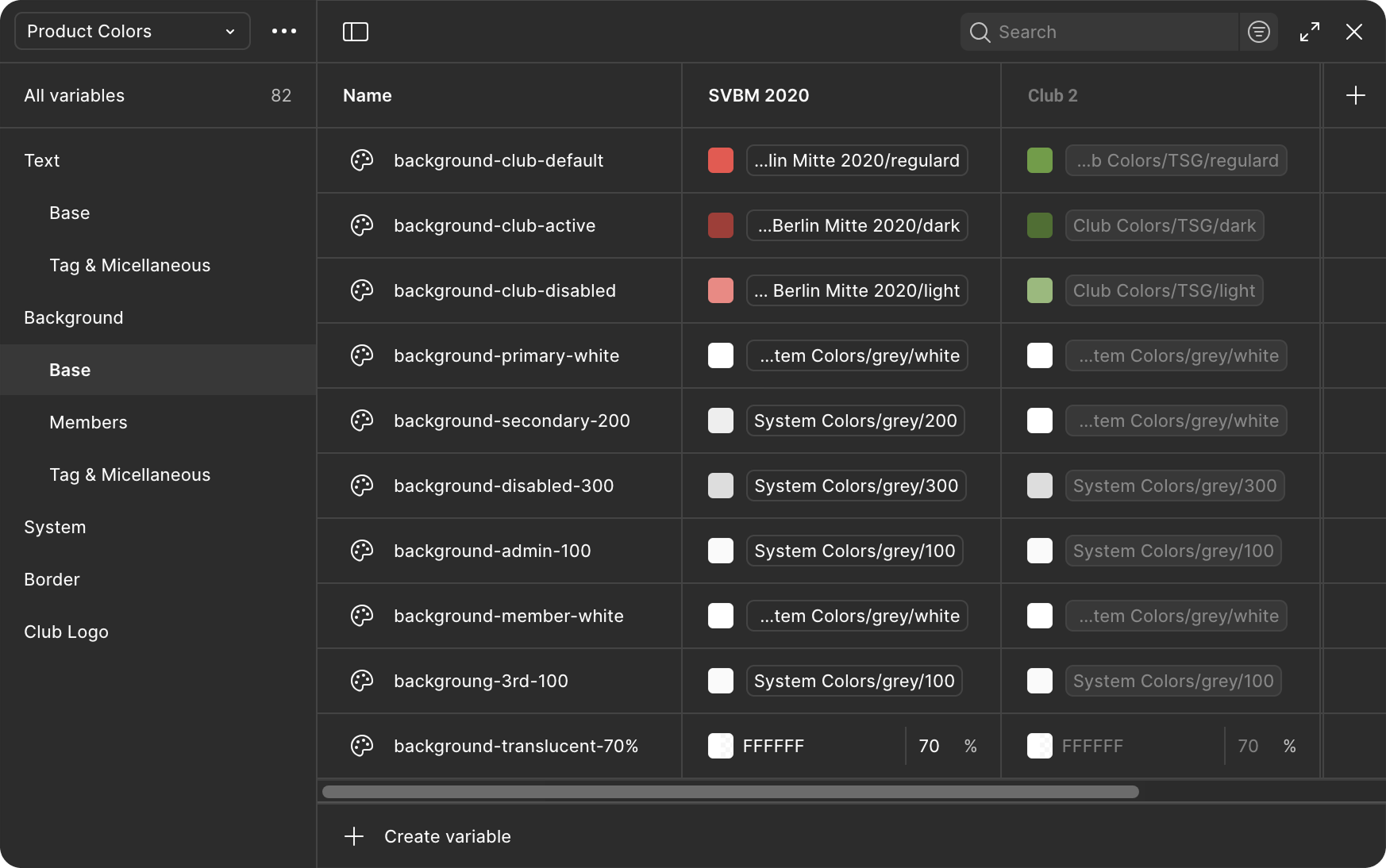Select the background-admin-100 variable name
The height and width of the screenshot is (868, 1386).
(492, 551)
